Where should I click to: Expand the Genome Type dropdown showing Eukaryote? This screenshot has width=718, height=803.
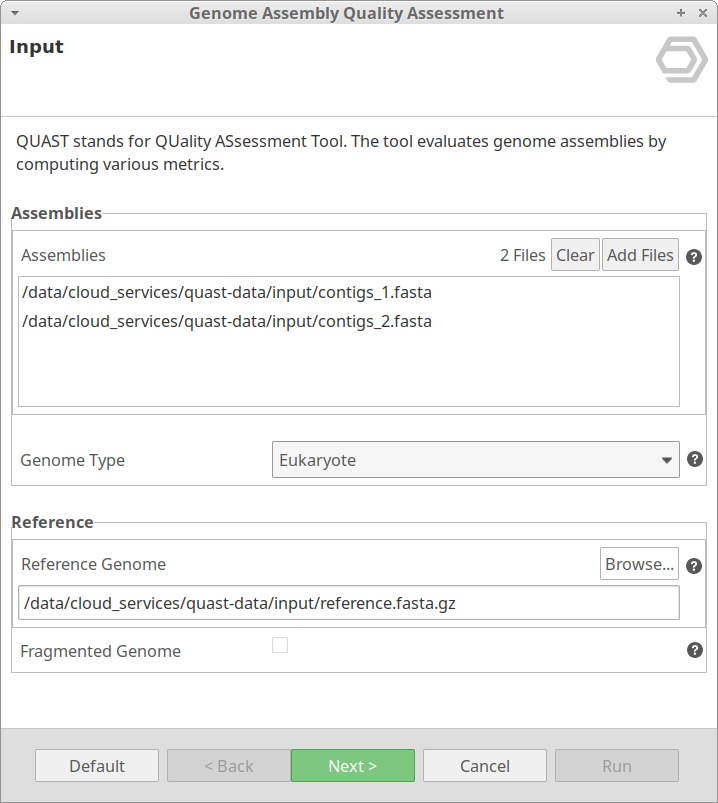coord(475,460)
